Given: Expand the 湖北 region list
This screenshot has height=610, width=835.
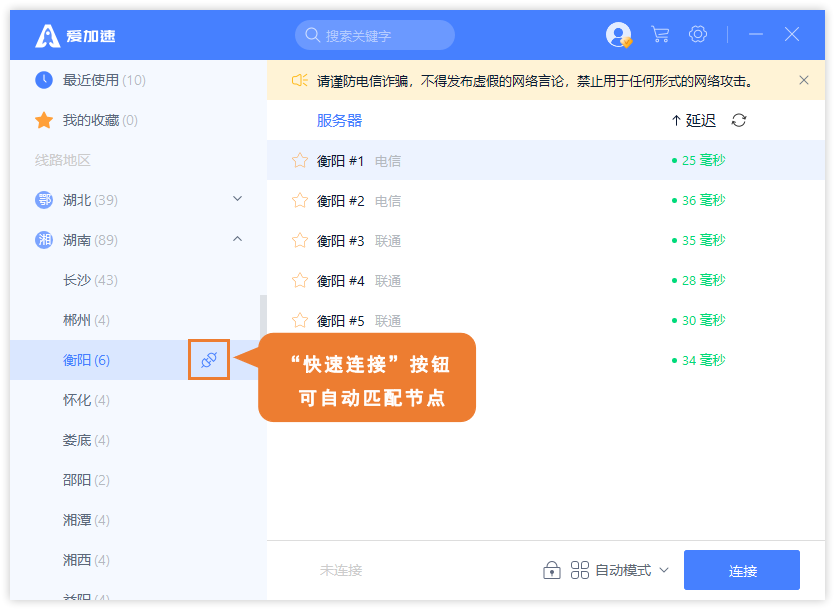Looking at the screenshot, I should click(x=237, y=199).
